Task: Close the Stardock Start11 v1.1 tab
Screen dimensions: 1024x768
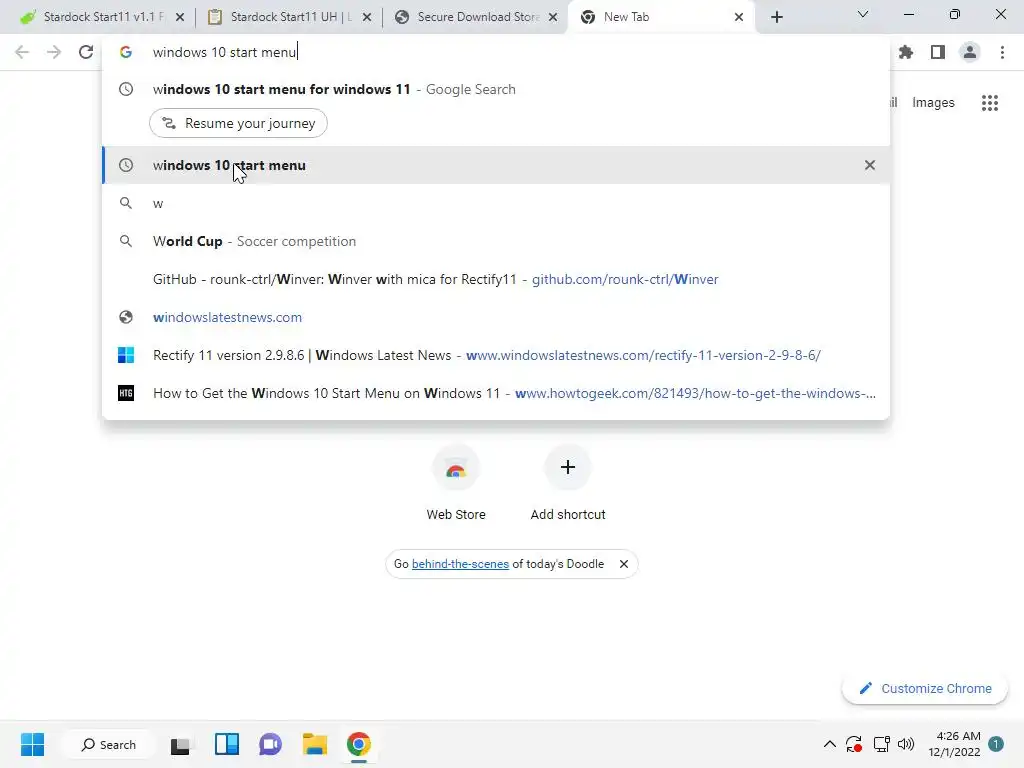Action: click(180, 17)
